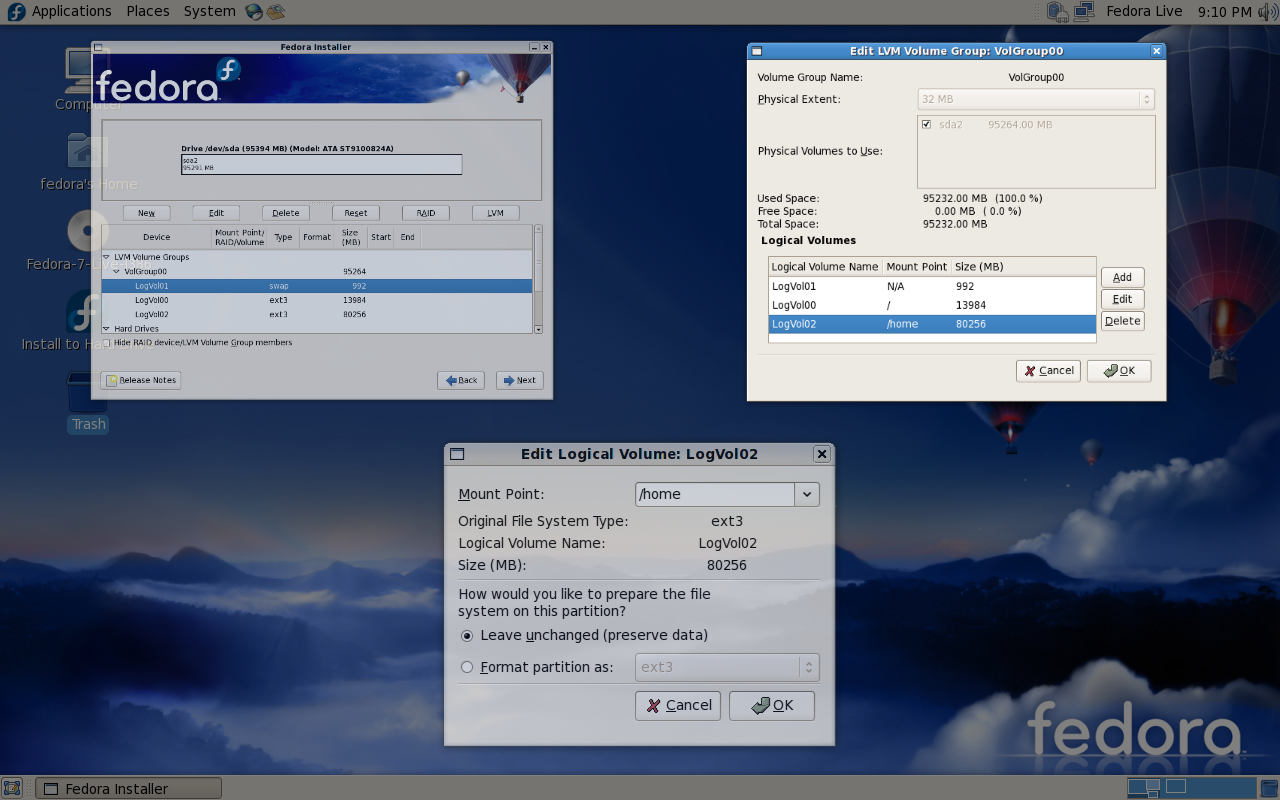Collapse the LVM Volume Groups tree node
The height and width of the screenshot is (800, 1280).
(x=107, y=257)
